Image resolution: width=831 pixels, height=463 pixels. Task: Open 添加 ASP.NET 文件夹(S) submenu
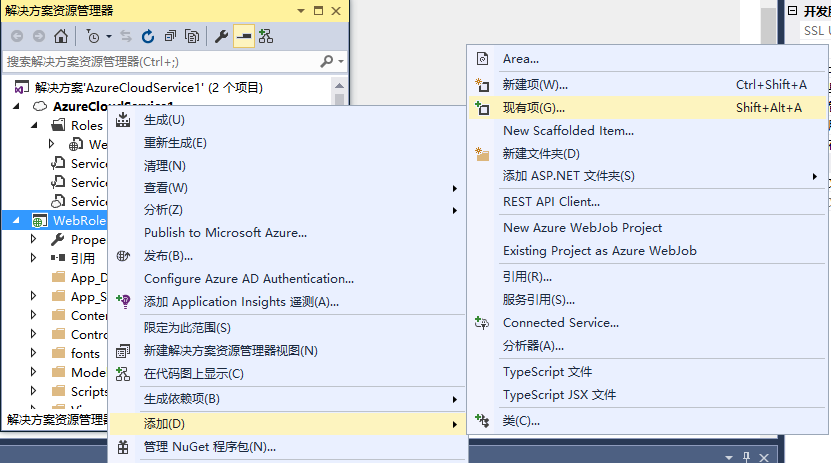click(648, 176)
